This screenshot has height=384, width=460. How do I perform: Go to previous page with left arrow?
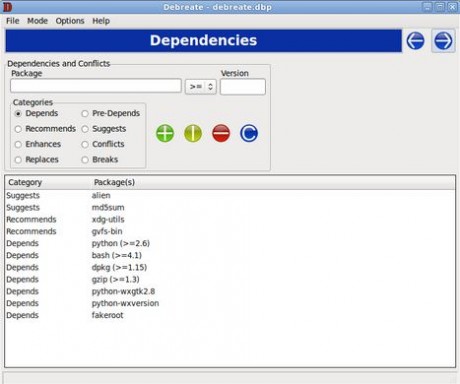pos(415,41)
